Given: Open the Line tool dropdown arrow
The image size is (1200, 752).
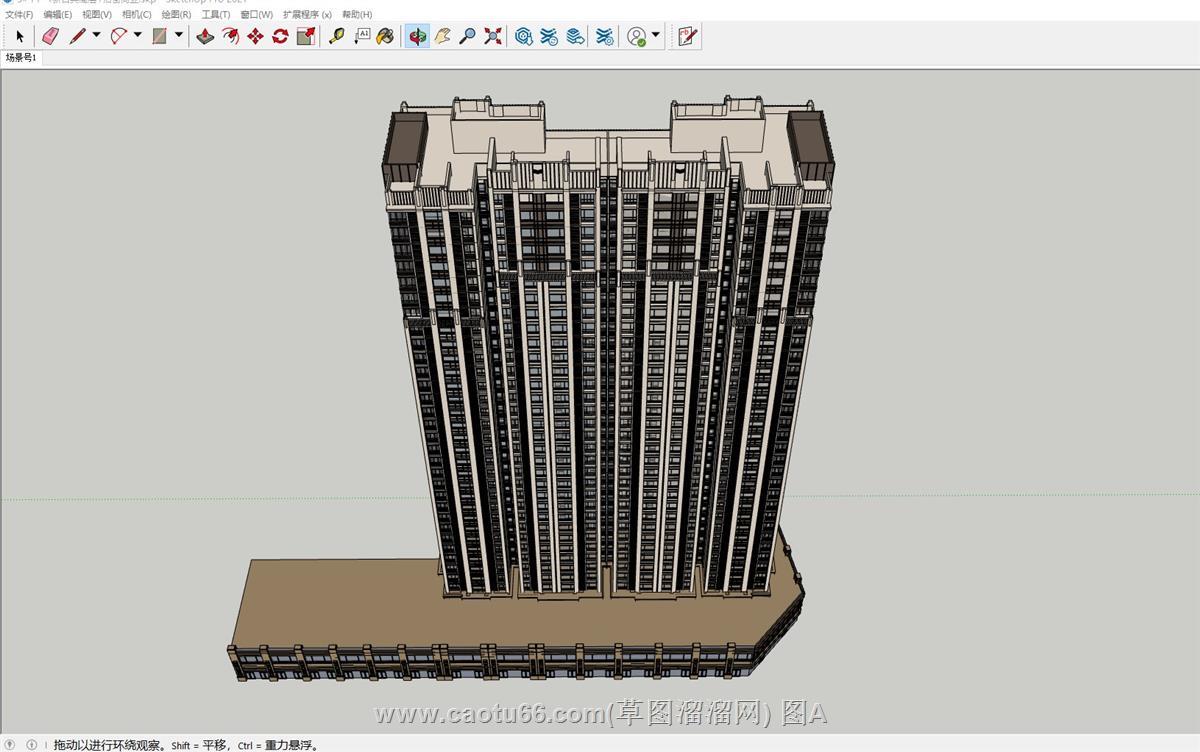Looking at the screenshot, I should (x=97, y=36).
